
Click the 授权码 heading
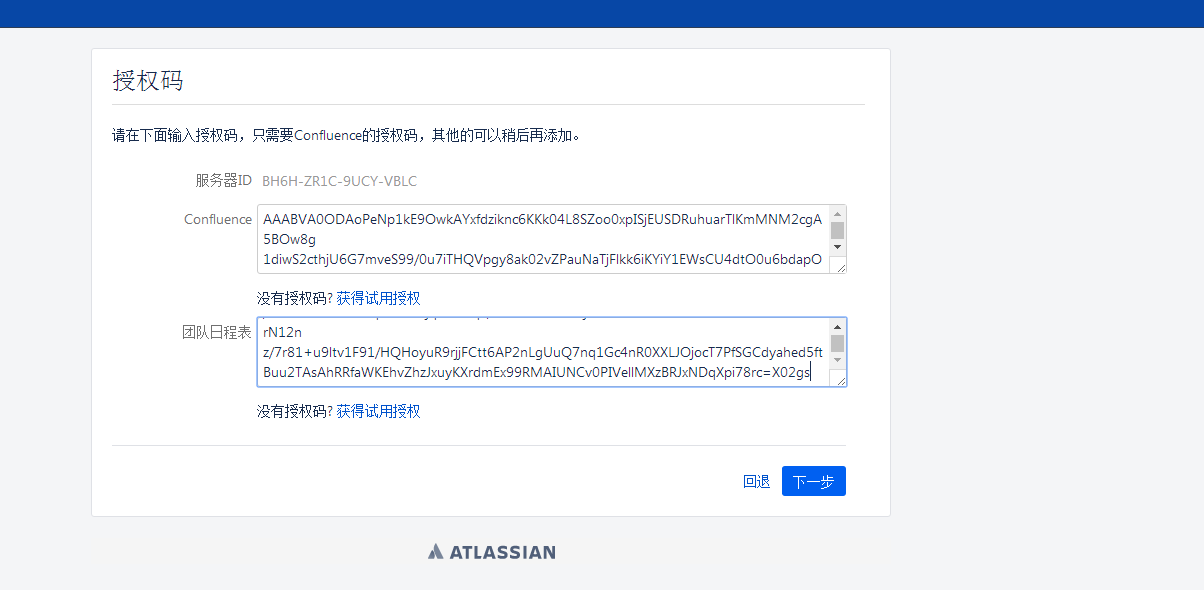[x=147, y=81]
